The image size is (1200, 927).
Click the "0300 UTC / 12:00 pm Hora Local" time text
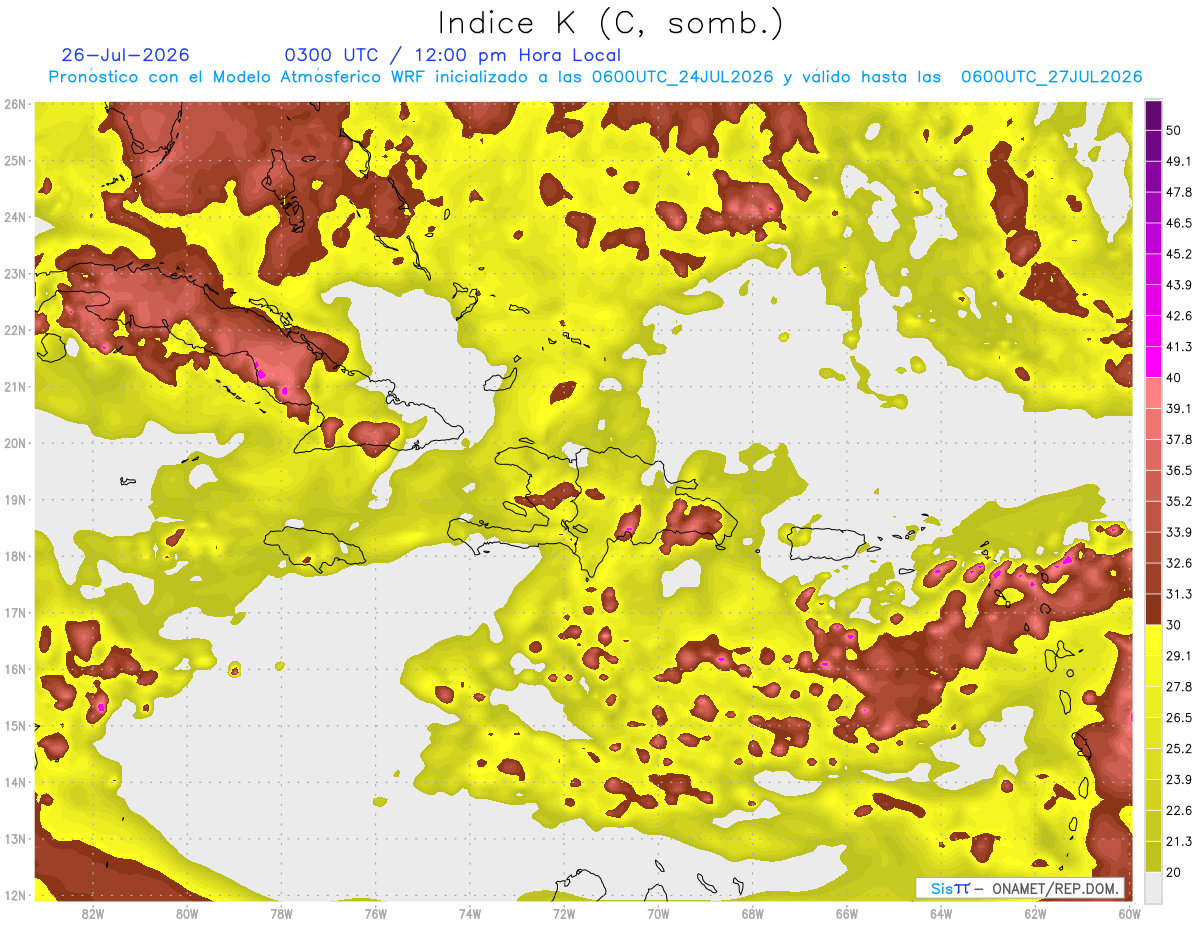point(453,55)
